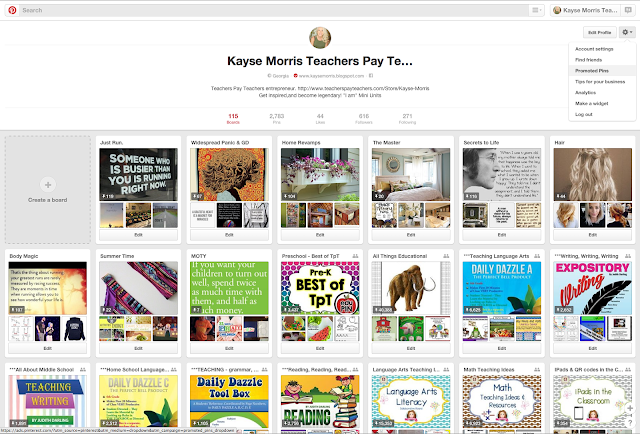This screenshot has height=434, width=640.
Task: Switch to the 271 Following tab
Action: coord(407,119)
